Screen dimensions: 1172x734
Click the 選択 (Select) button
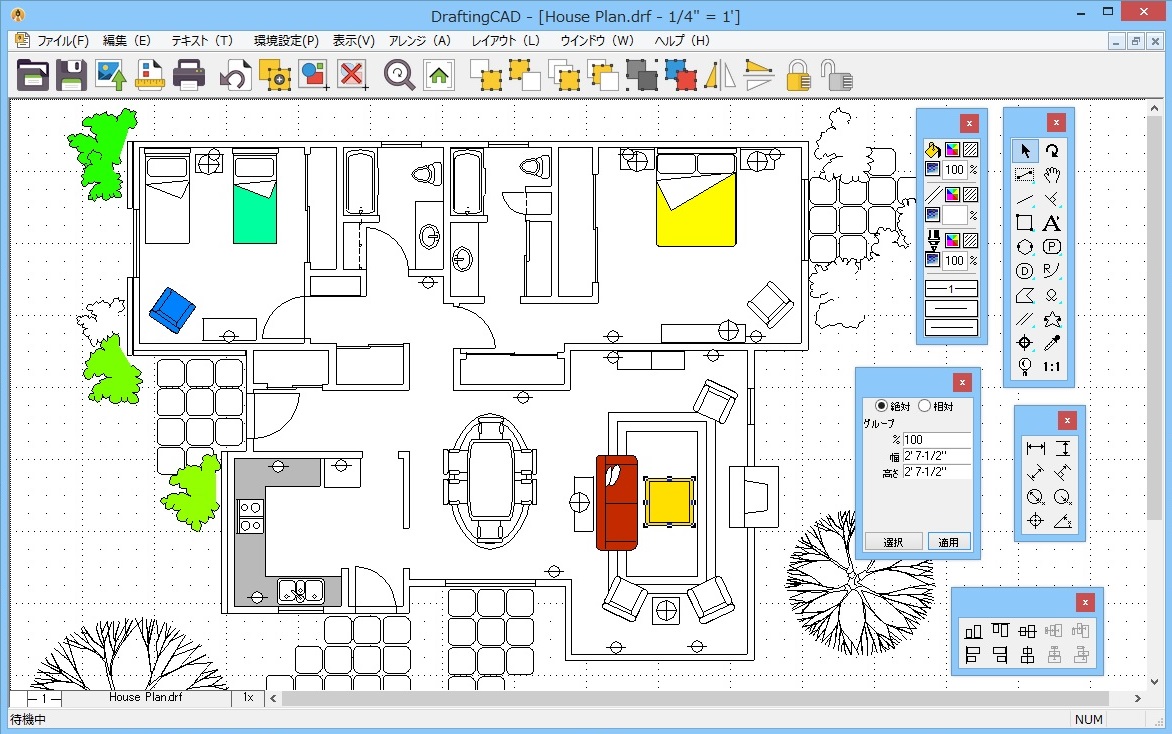coord(893,542)
